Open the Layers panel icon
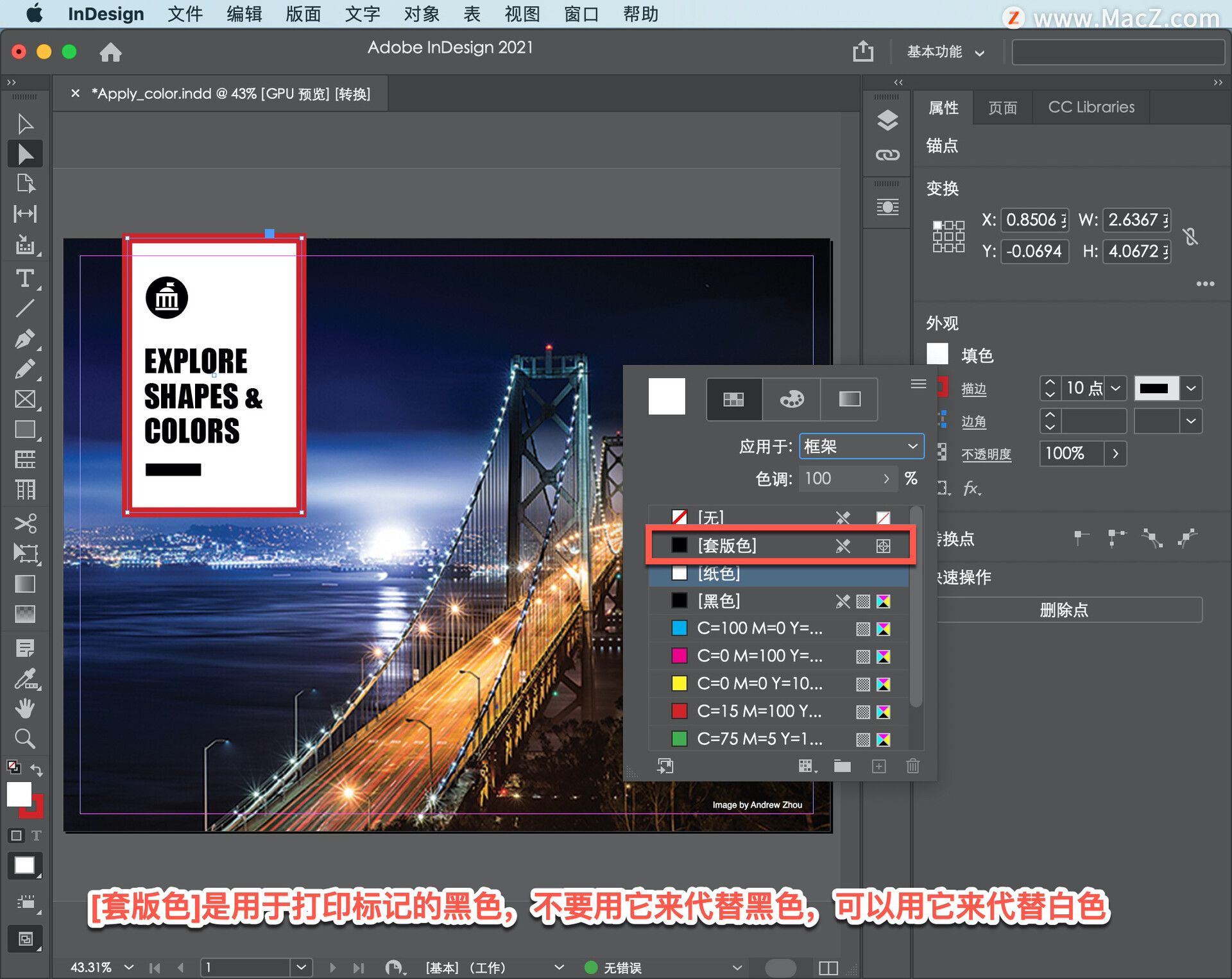Viewport: 1232px width, 979px height. pyautogui.click(x=887, y=121)
